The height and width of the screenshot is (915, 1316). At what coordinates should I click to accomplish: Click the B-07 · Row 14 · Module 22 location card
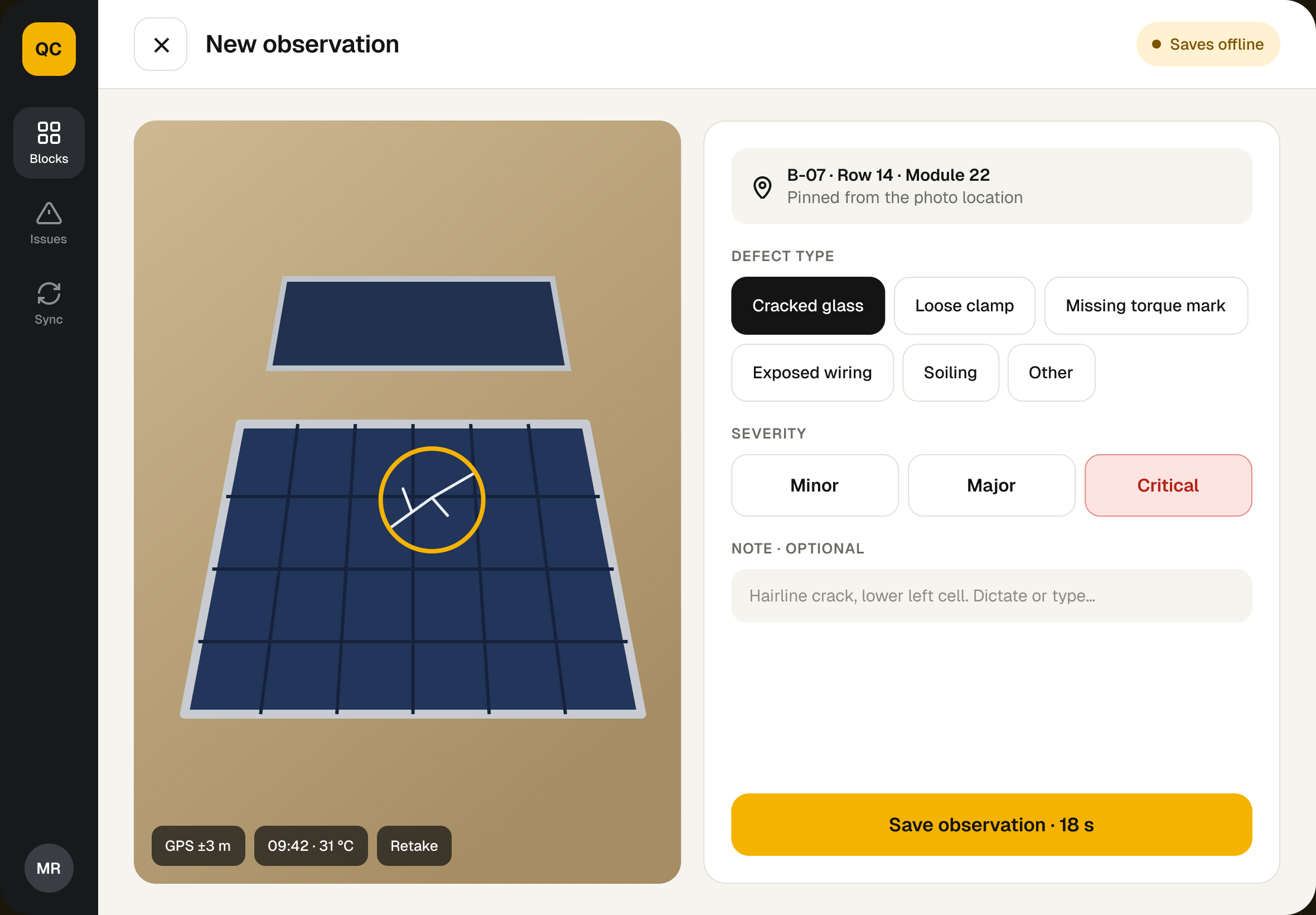pos(991,186)
